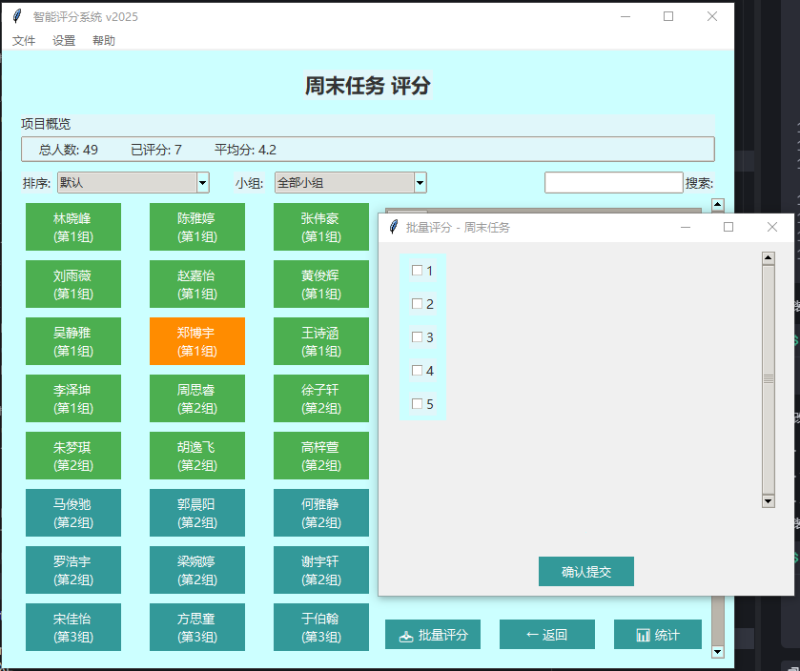Select student 黄俊辉 card
Screen dimensions: 800x671
point(321,284)
